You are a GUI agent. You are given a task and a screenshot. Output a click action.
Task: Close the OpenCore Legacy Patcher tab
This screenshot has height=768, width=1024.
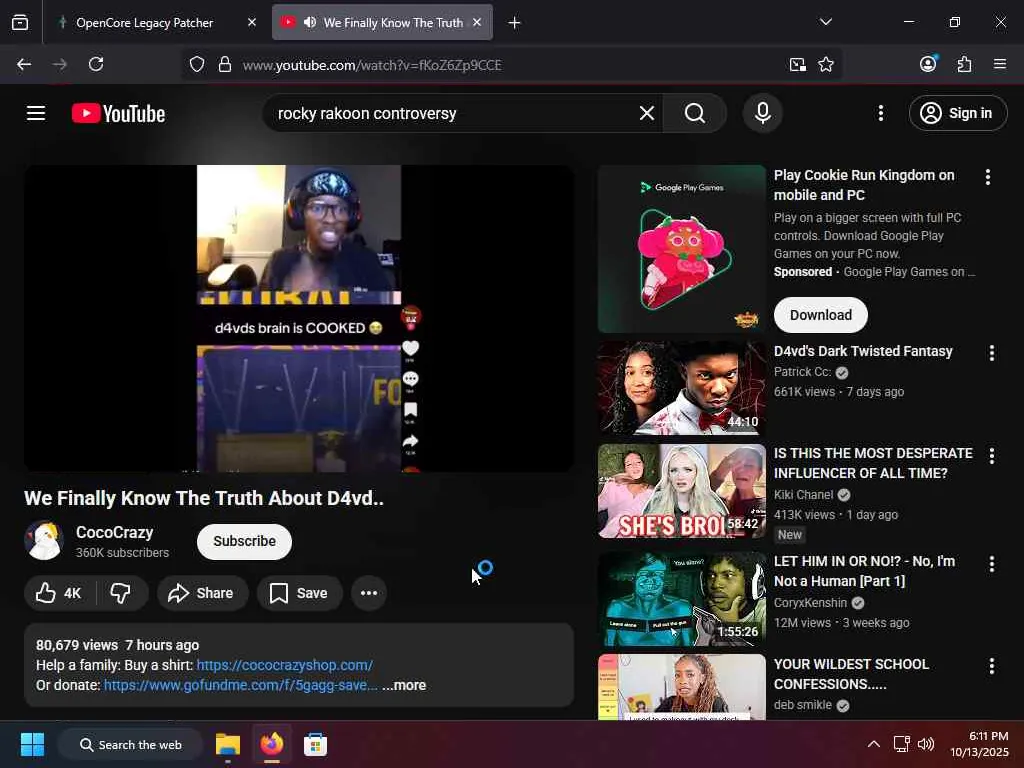[251, 22]
